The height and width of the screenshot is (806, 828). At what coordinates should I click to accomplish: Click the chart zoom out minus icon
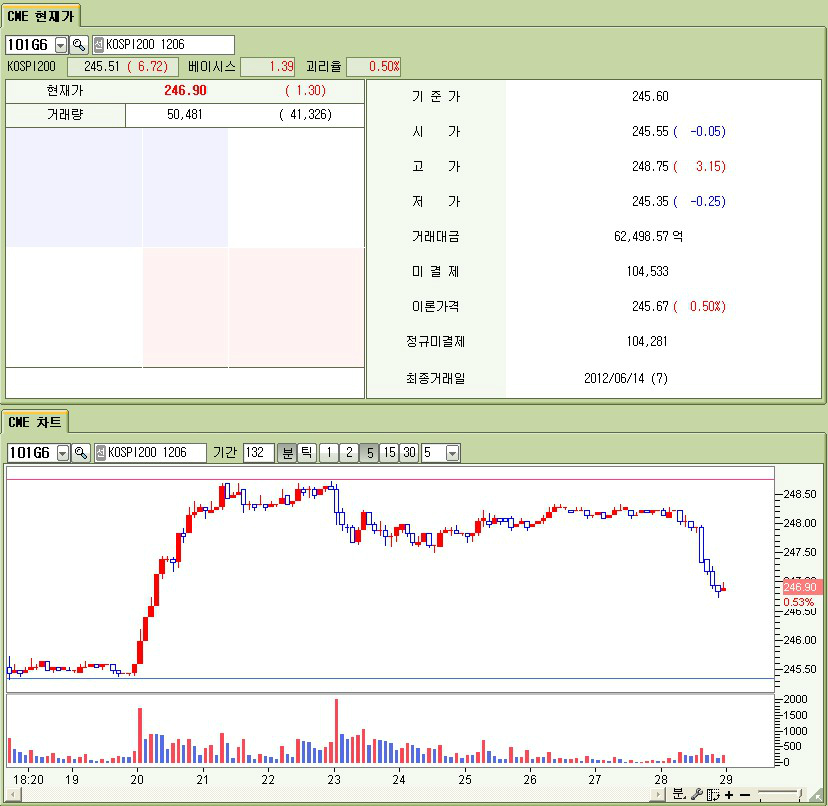[x=744, y=794]
